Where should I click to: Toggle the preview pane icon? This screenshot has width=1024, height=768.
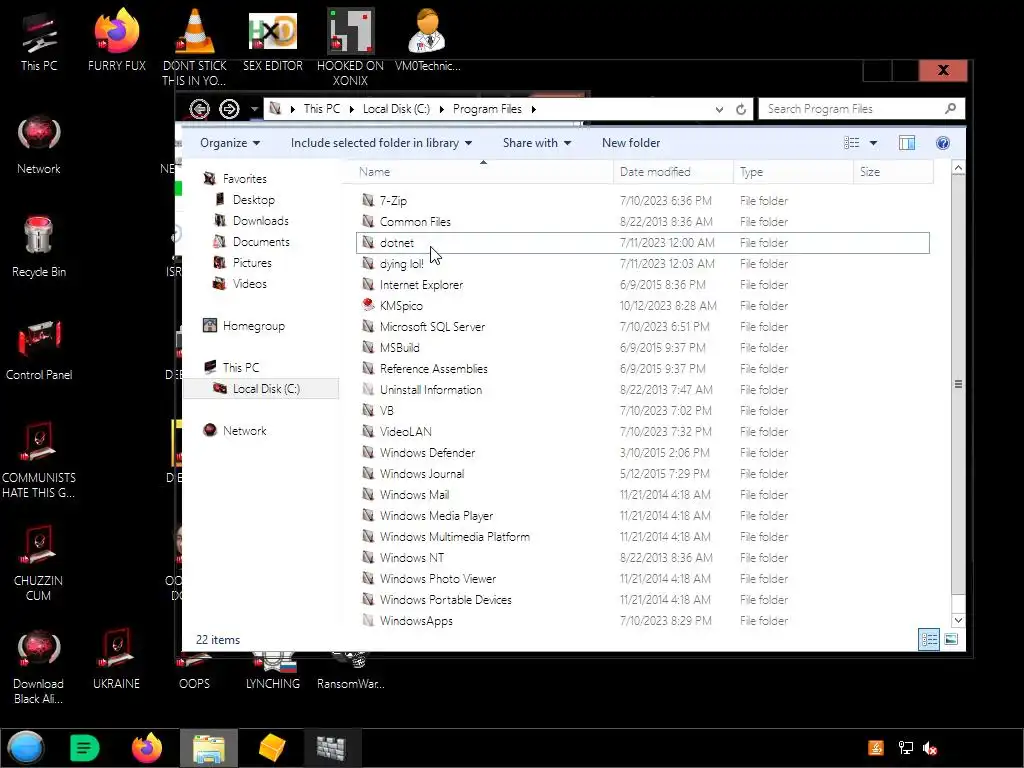[x=907, y=143]
